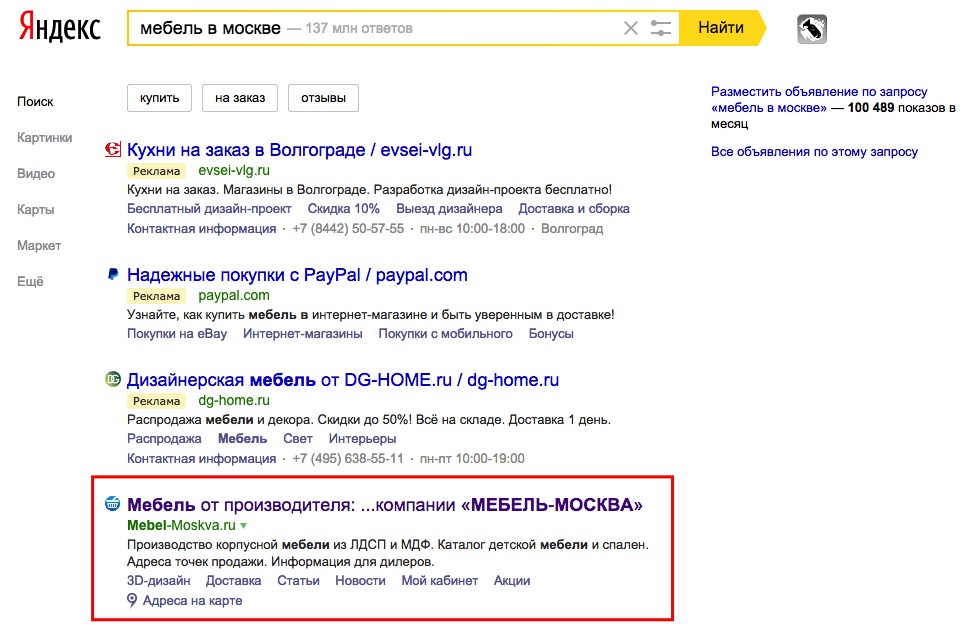Switch to Поиск section
This screenshot has height=625, width=973.
35,102
